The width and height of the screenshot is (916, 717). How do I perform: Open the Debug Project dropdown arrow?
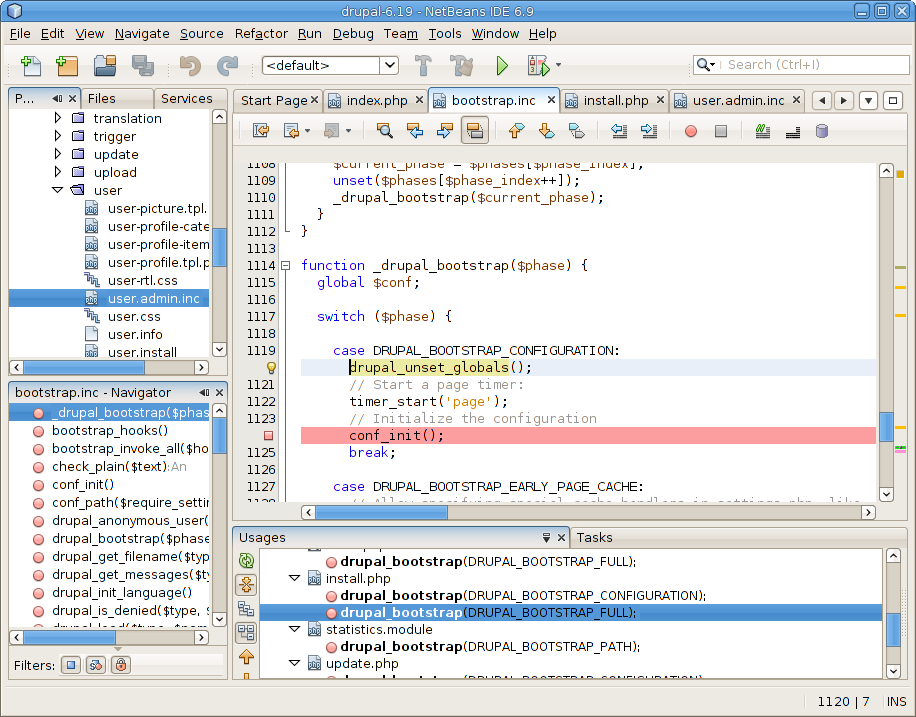[558, 65]
